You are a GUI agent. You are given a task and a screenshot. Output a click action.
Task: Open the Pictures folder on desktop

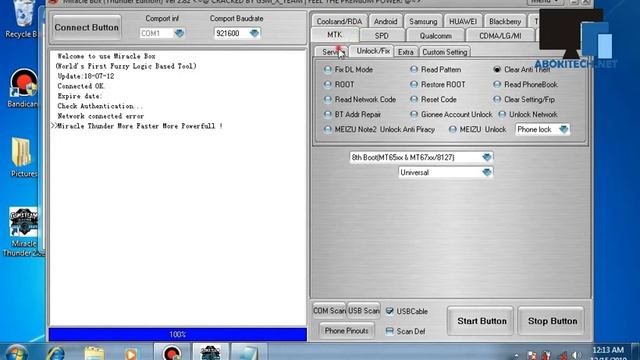(x=22, y=158)
